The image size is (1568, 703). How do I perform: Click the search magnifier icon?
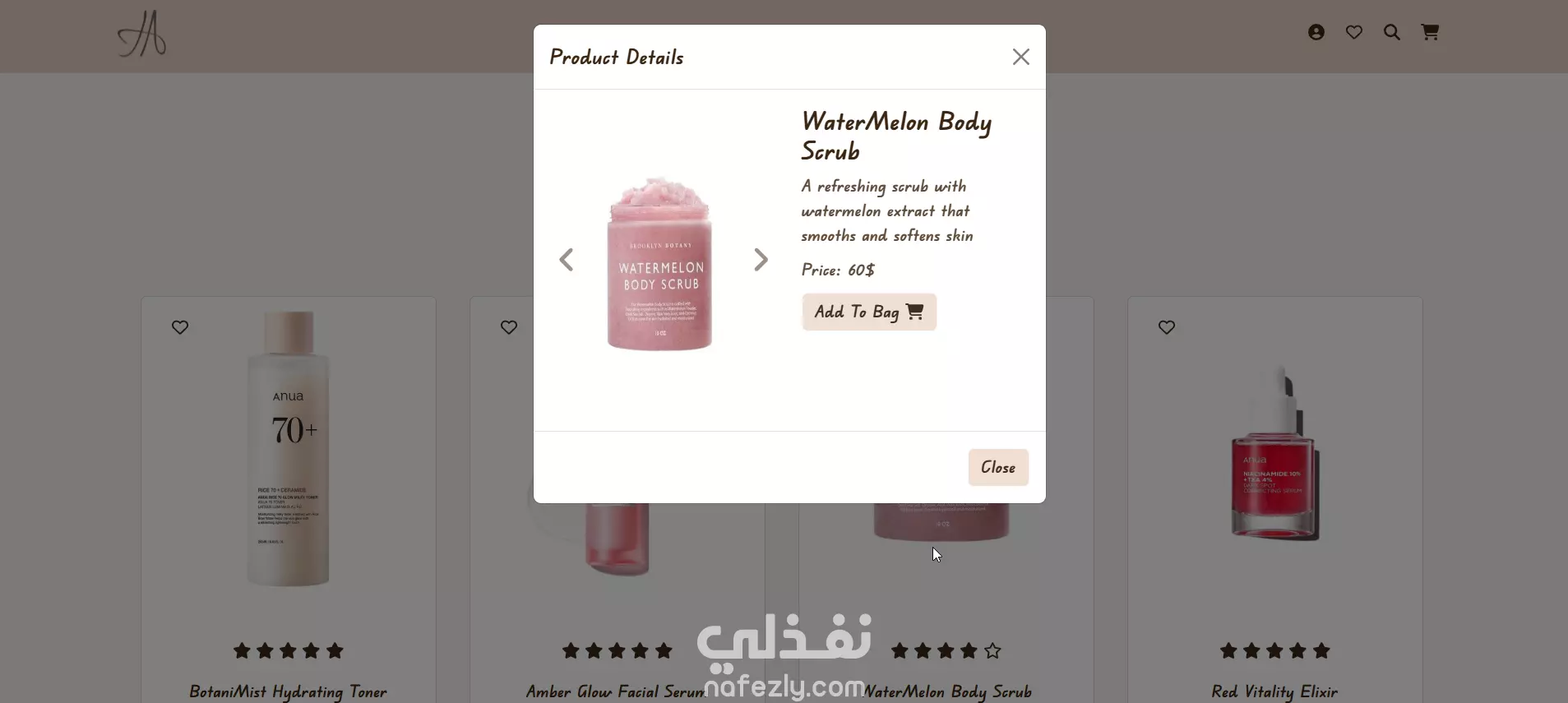1392,32
